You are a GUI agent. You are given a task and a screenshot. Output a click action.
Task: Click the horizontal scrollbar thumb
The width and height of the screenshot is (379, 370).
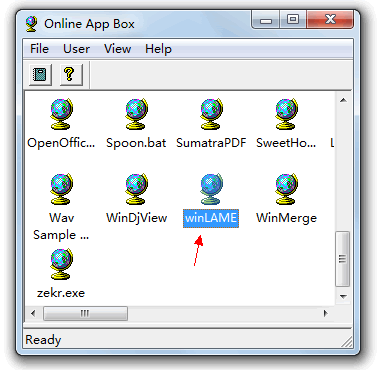coord(85,313)
